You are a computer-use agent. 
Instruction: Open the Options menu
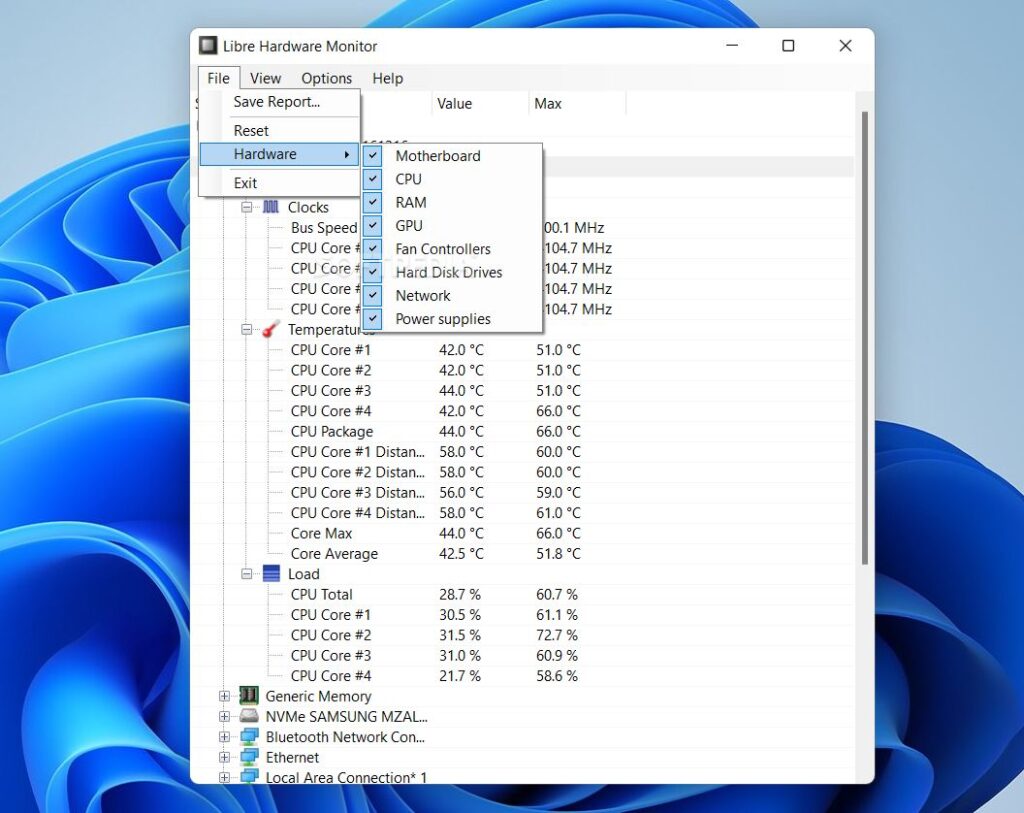(x=327, y=78)
